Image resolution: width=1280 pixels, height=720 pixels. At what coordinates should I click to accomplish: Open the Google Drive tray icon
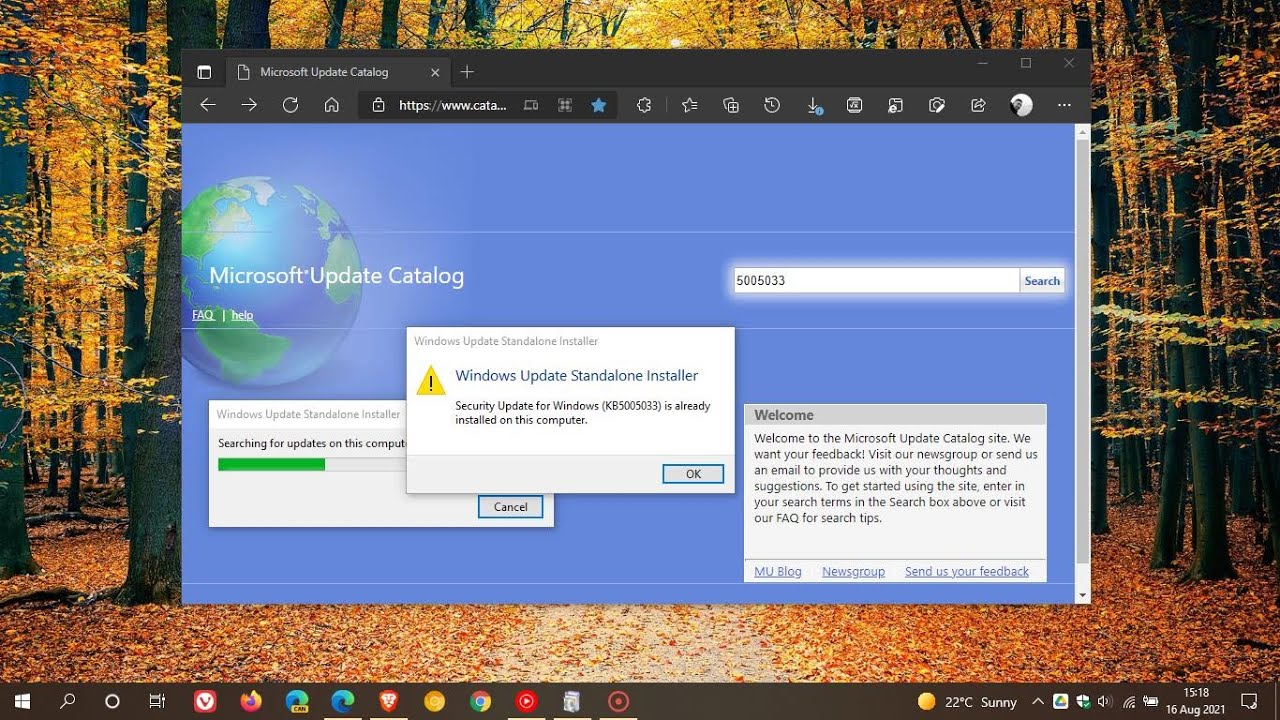click(1061, 702)
